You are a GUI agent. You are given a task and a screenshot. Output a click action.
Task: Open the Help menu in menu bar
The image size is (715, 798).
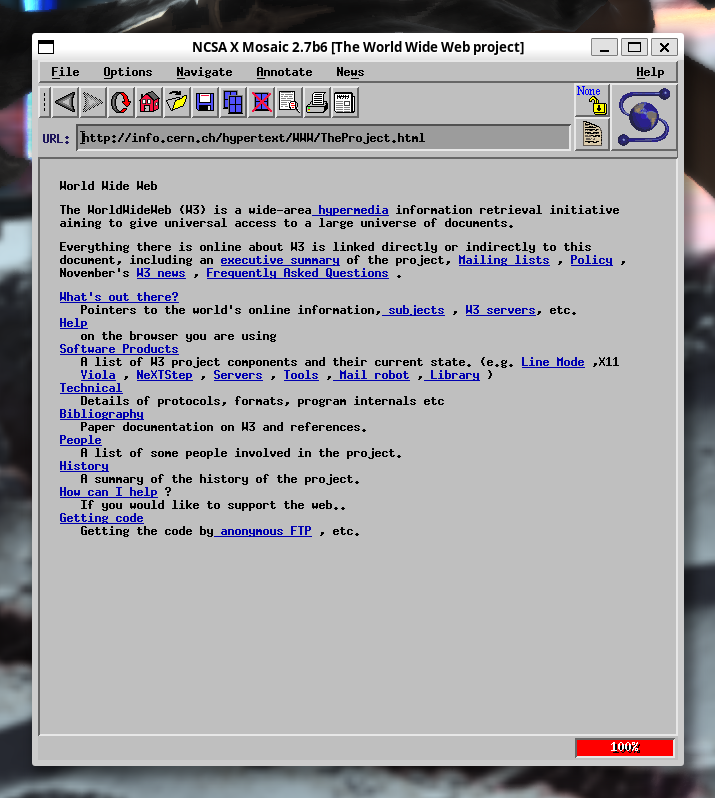(x=650, y=72)
